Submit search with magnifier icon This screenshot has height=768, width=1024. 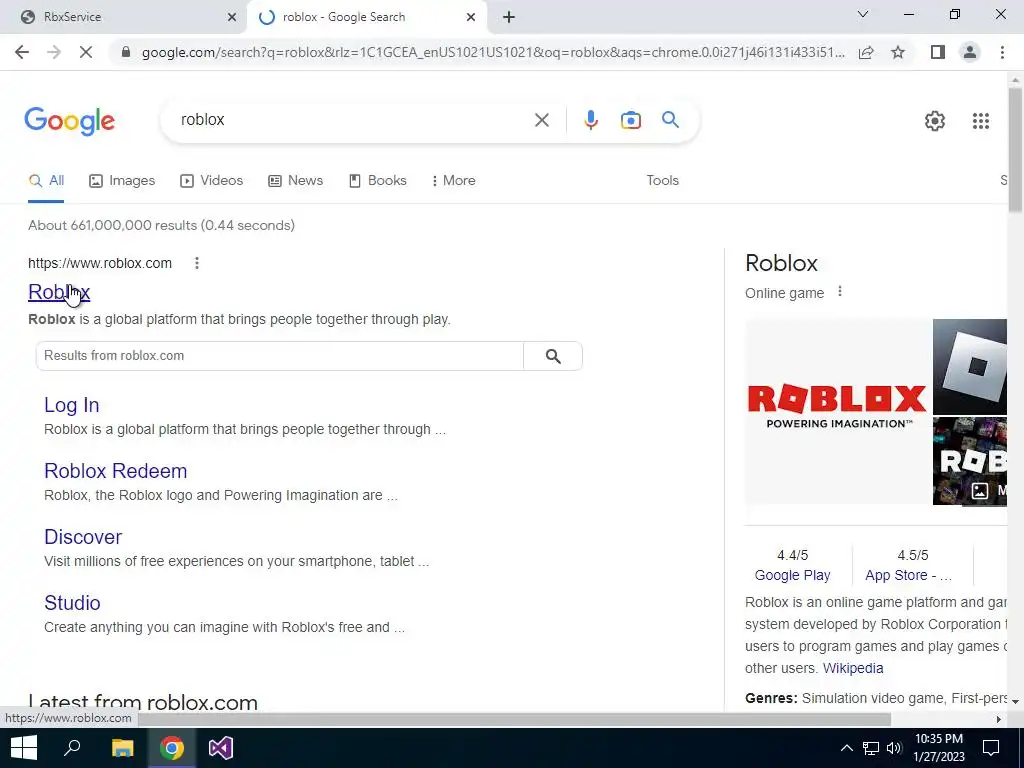click(x=670, y=120)
